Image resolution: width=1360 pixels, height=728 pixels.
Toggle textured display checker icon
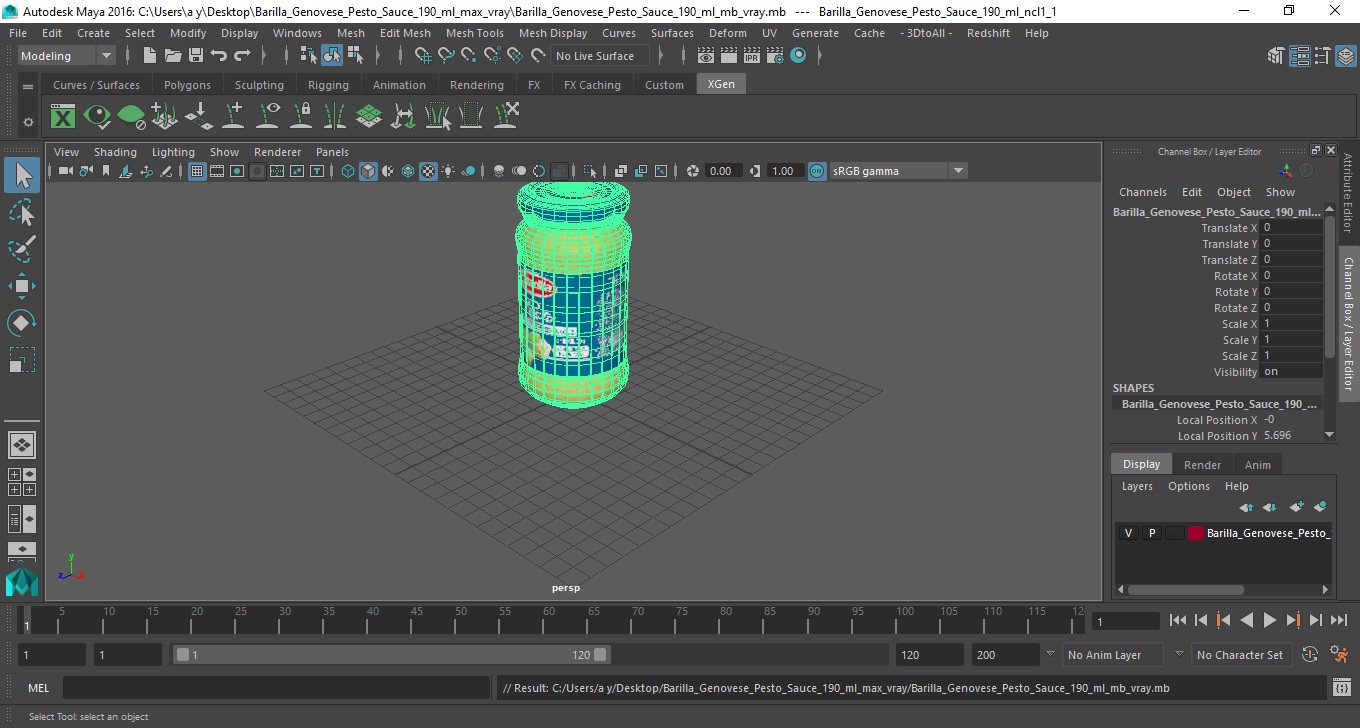(x=428, y=171)
